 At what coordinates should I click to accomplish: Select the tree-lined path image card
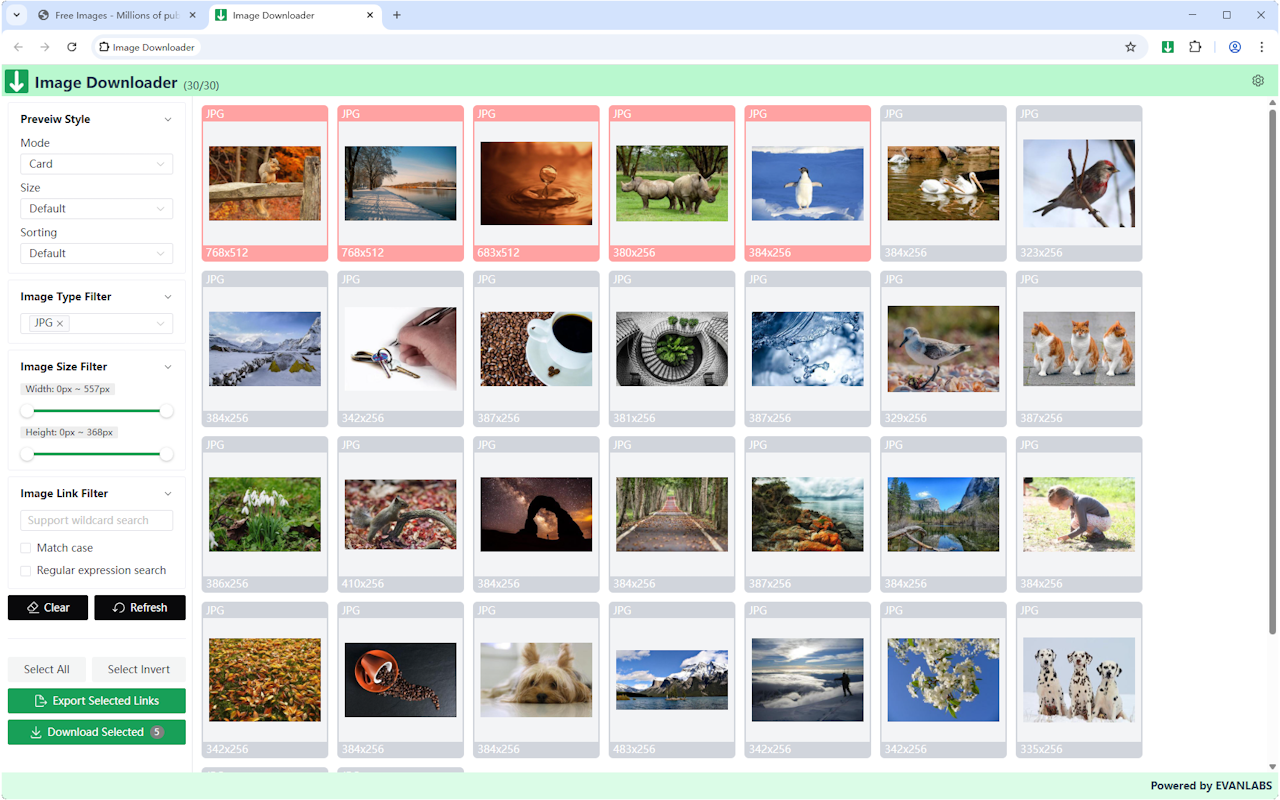pos(672,514)
